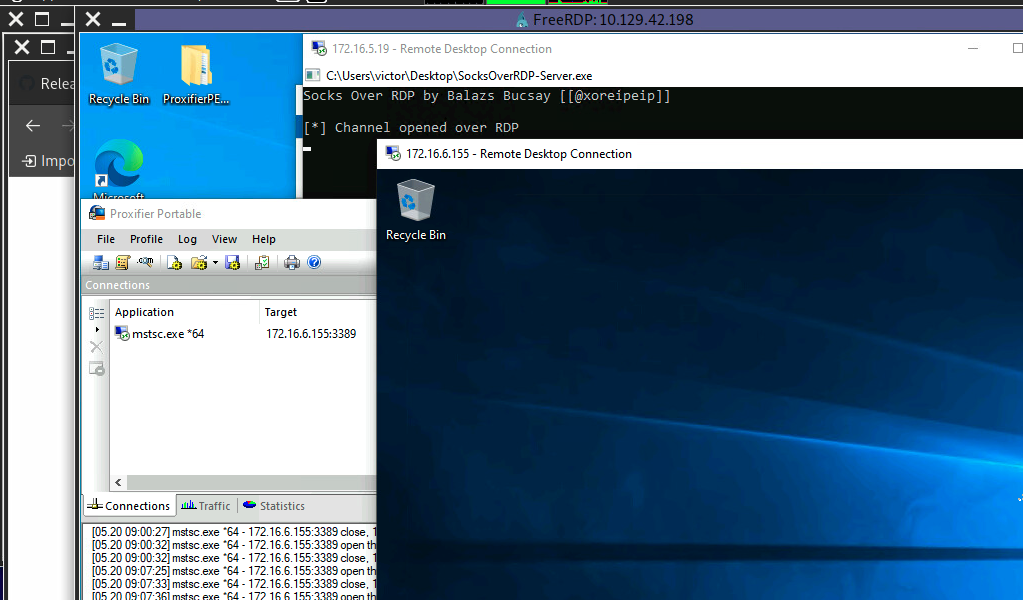Open the Profile menu in Proxifier

click(x=146, y=239)
